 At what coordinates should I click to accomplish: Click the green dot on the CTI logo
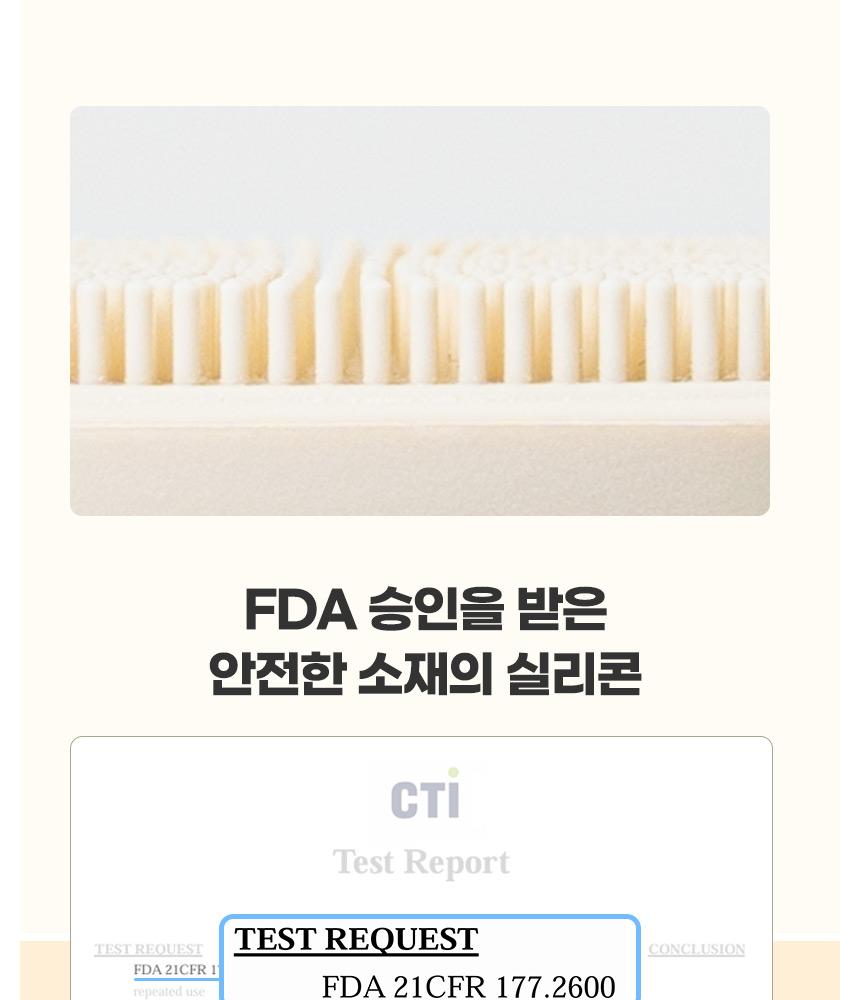tap(453, 773)
